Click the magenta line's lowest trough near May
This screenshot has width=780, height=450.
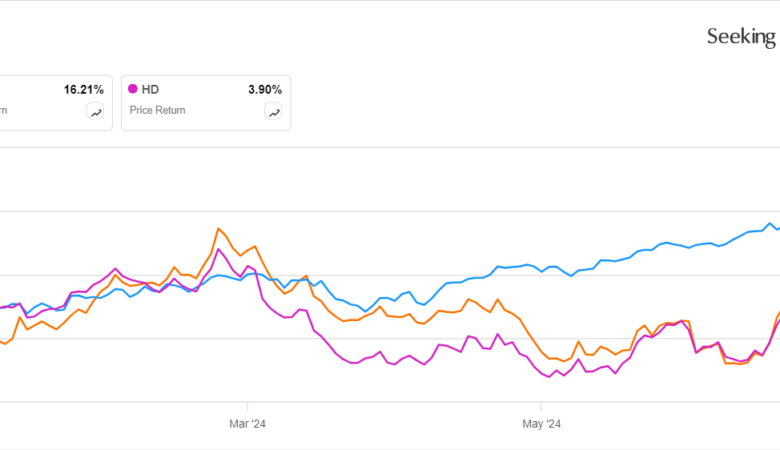[x=549, y=376]
